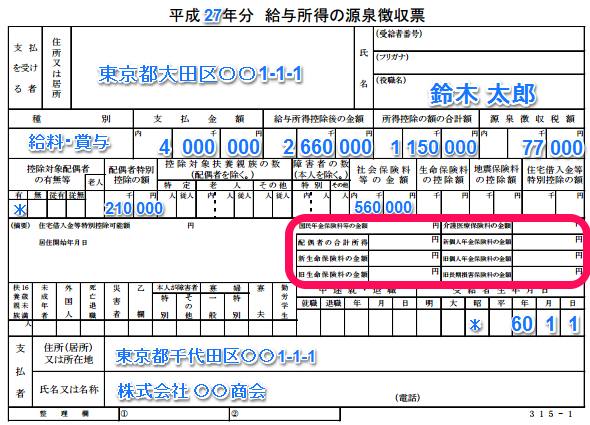This screenshot has height=425, width=590.
Task: Click the 本人が障害者 header
Action: click(x=177, y=288)
